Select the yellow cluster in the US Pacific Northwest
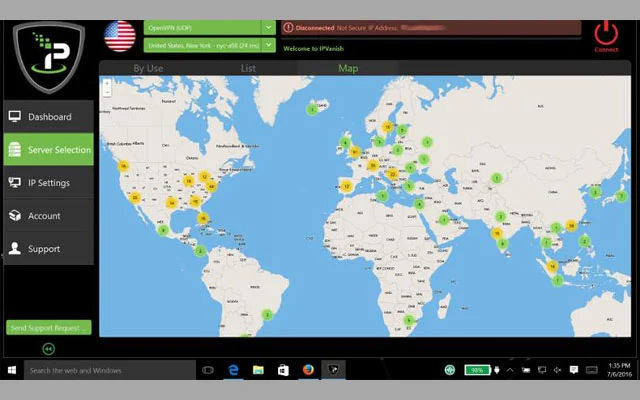Image resolution: width=640 pixels, height=400 pixels. point(123,166)
